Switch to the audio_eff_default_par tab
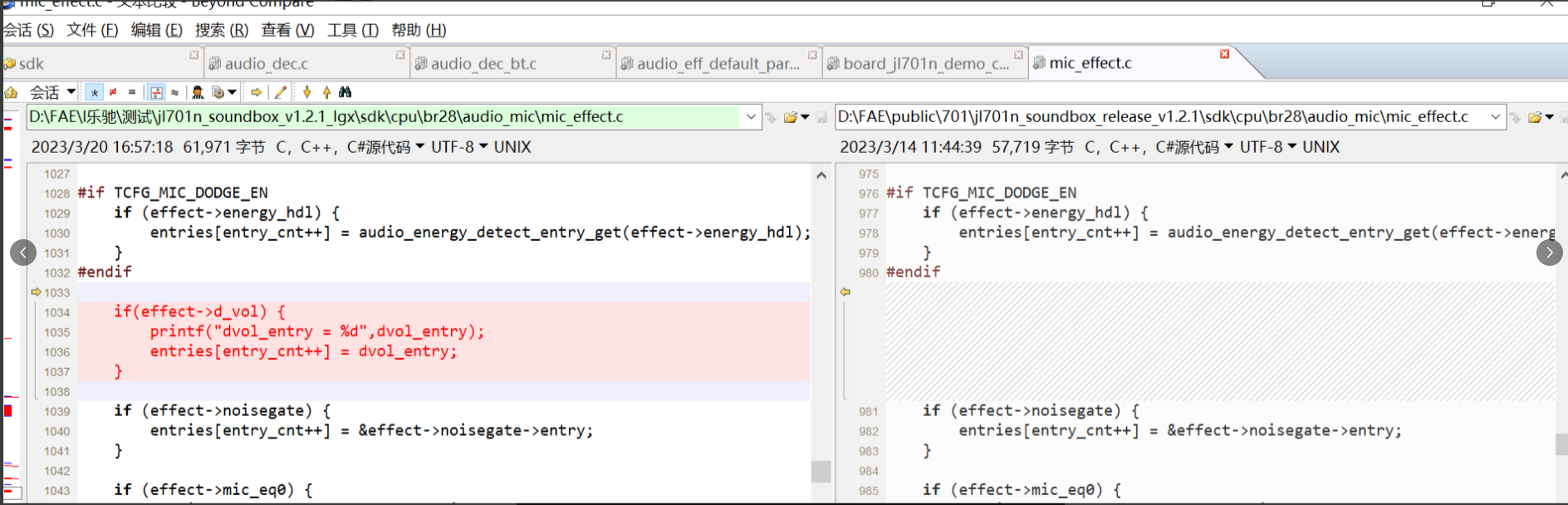The width and height of the screenshot is (1568, 505). tap(719, 63)
